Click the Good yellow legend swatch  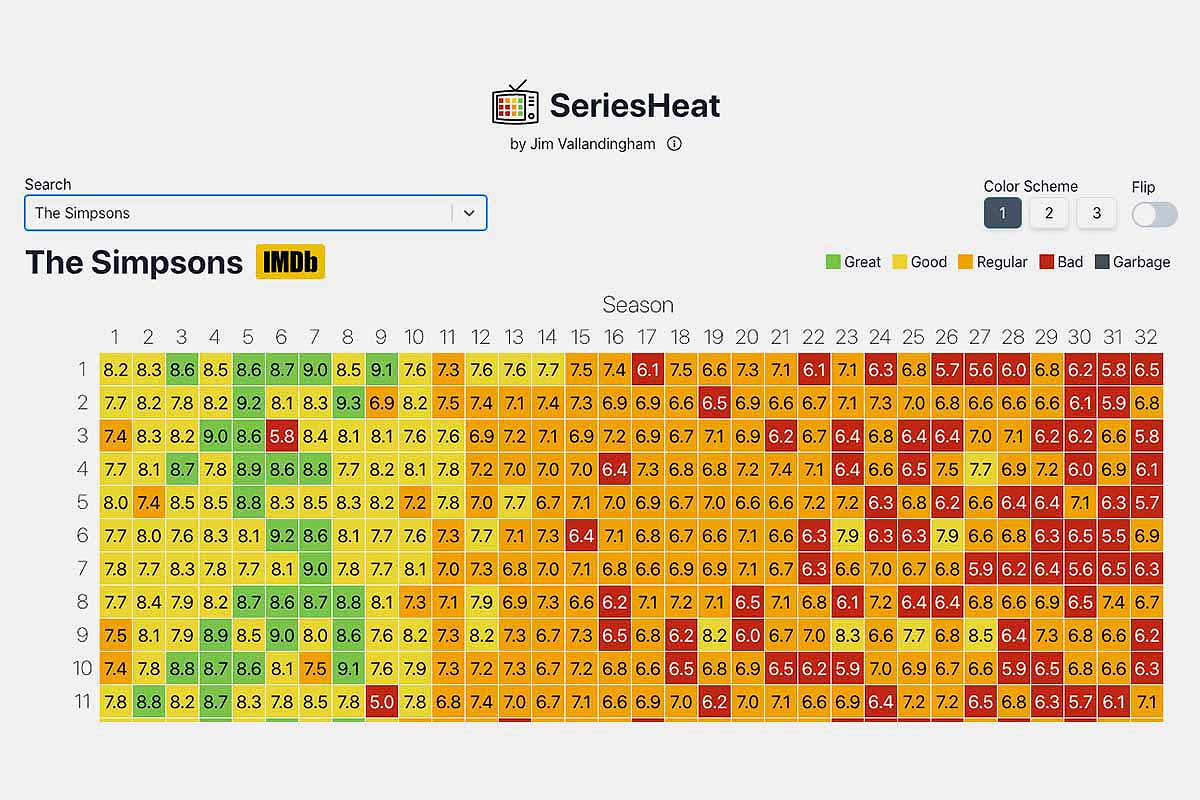900,262
